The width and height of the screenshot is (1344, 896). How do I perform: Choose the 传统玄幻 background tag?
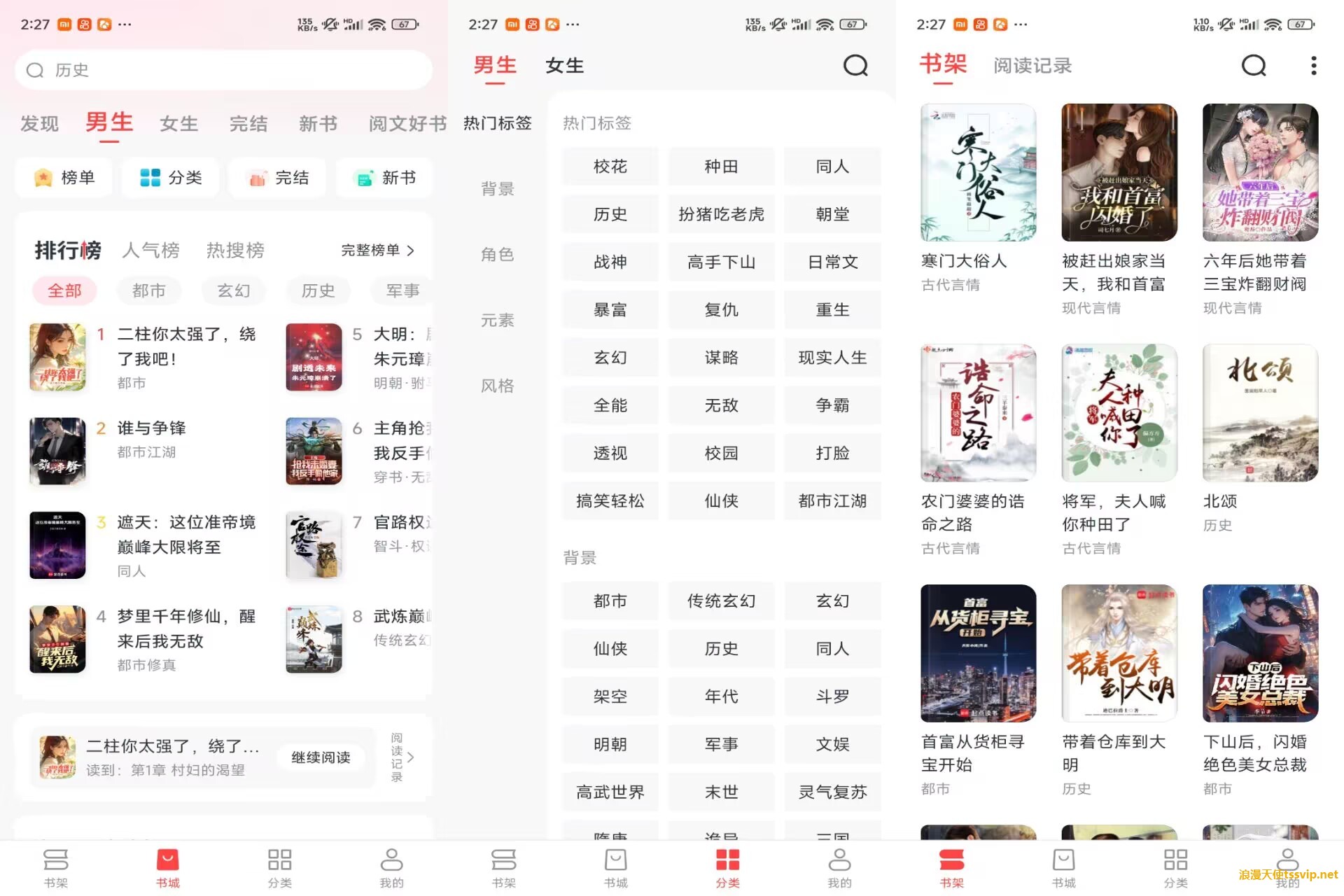click(721, 601)
